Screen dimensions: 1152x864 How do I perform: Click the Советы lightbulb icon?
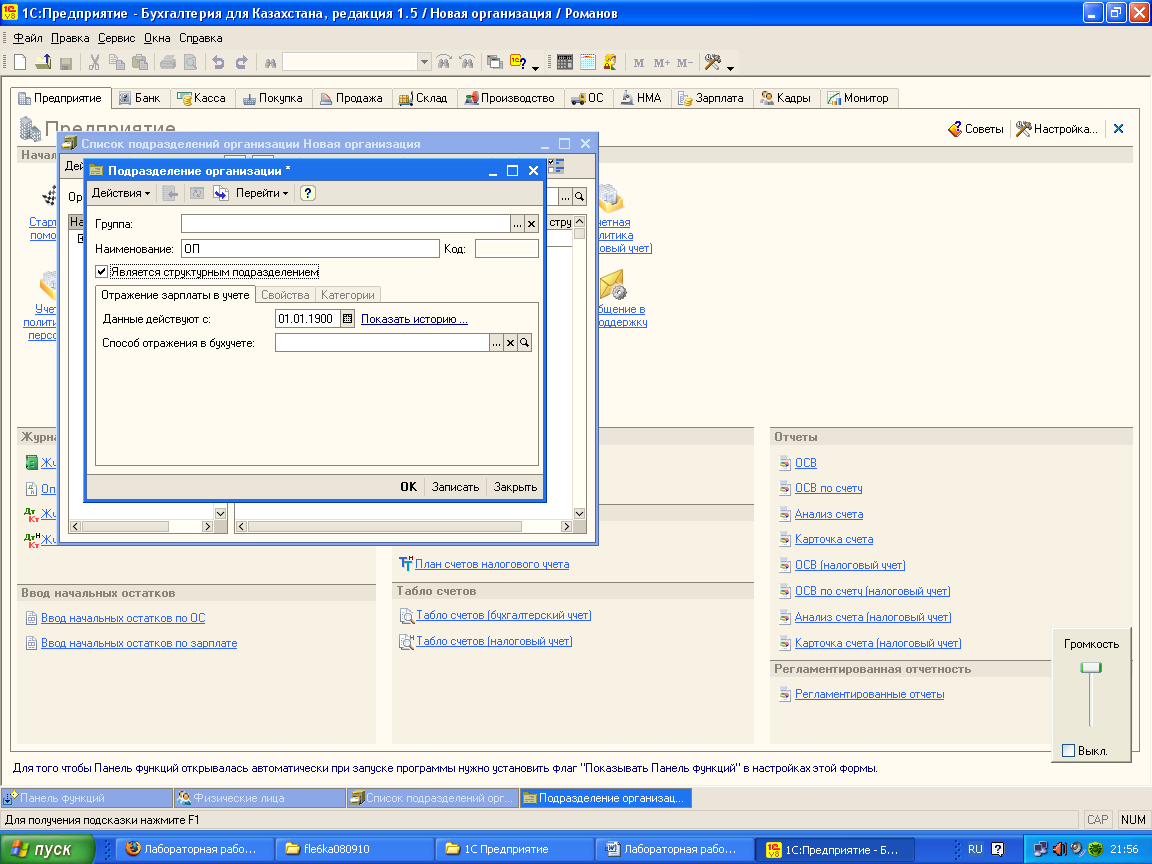pyautogui.click(x=954, y=129)
